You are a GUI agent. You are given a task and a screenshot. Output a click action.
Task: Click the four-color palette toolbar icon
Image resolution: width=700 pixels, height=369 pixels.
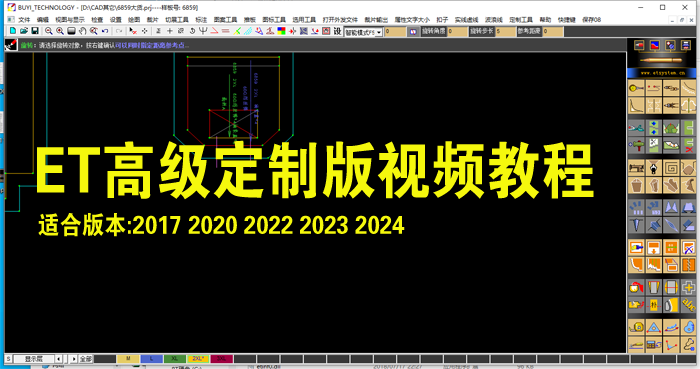[x=281, y=31]
